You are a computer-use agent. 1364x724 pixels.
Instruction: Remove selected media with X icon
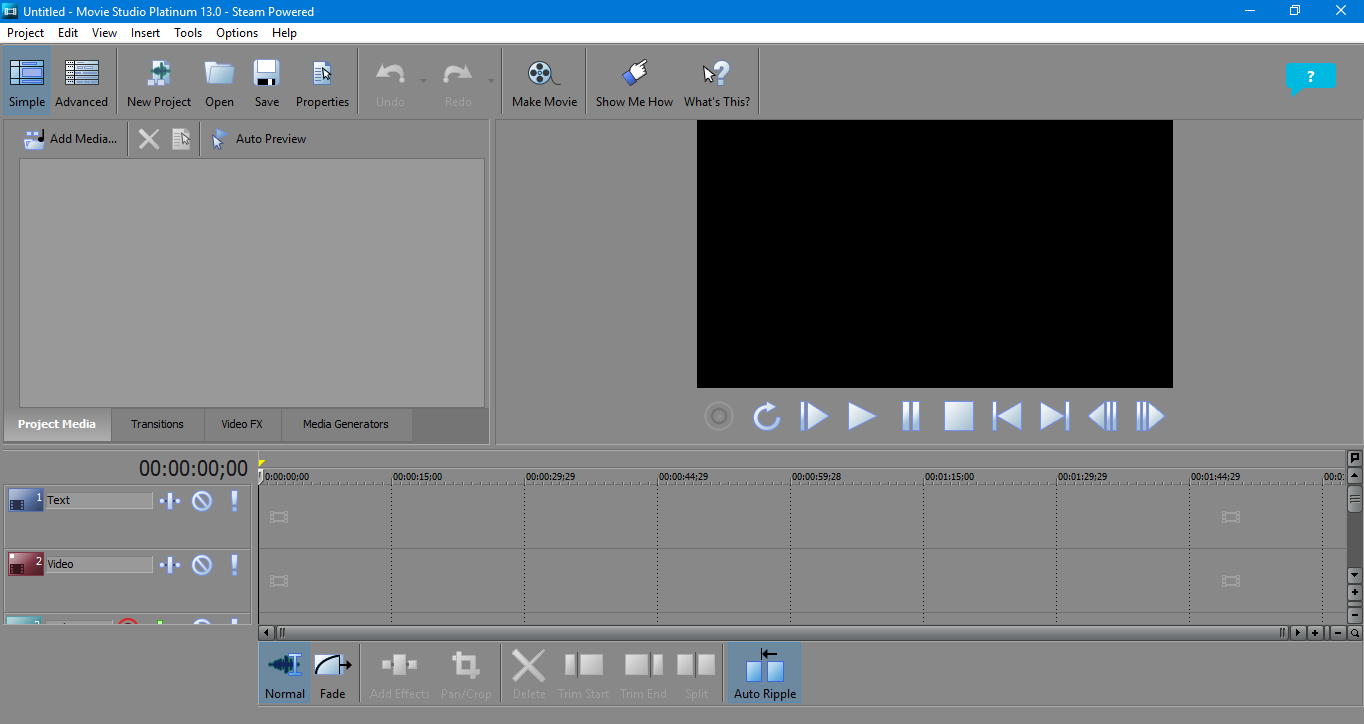(x=149, y=139)
